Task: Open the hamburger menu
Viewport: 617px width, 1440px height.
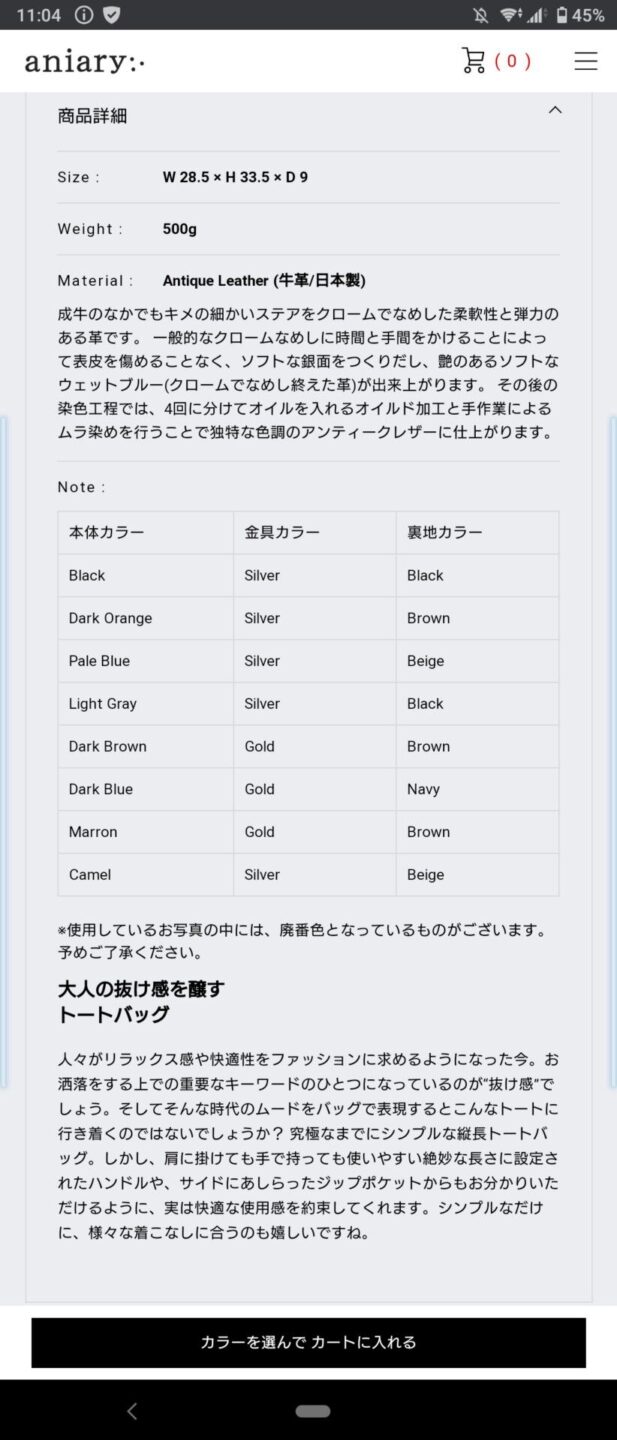Action: [x=585, y=61]
